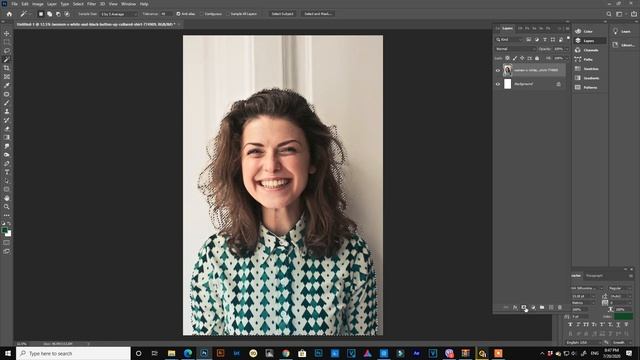Choose New Selection mode icon

pos(41,14)
